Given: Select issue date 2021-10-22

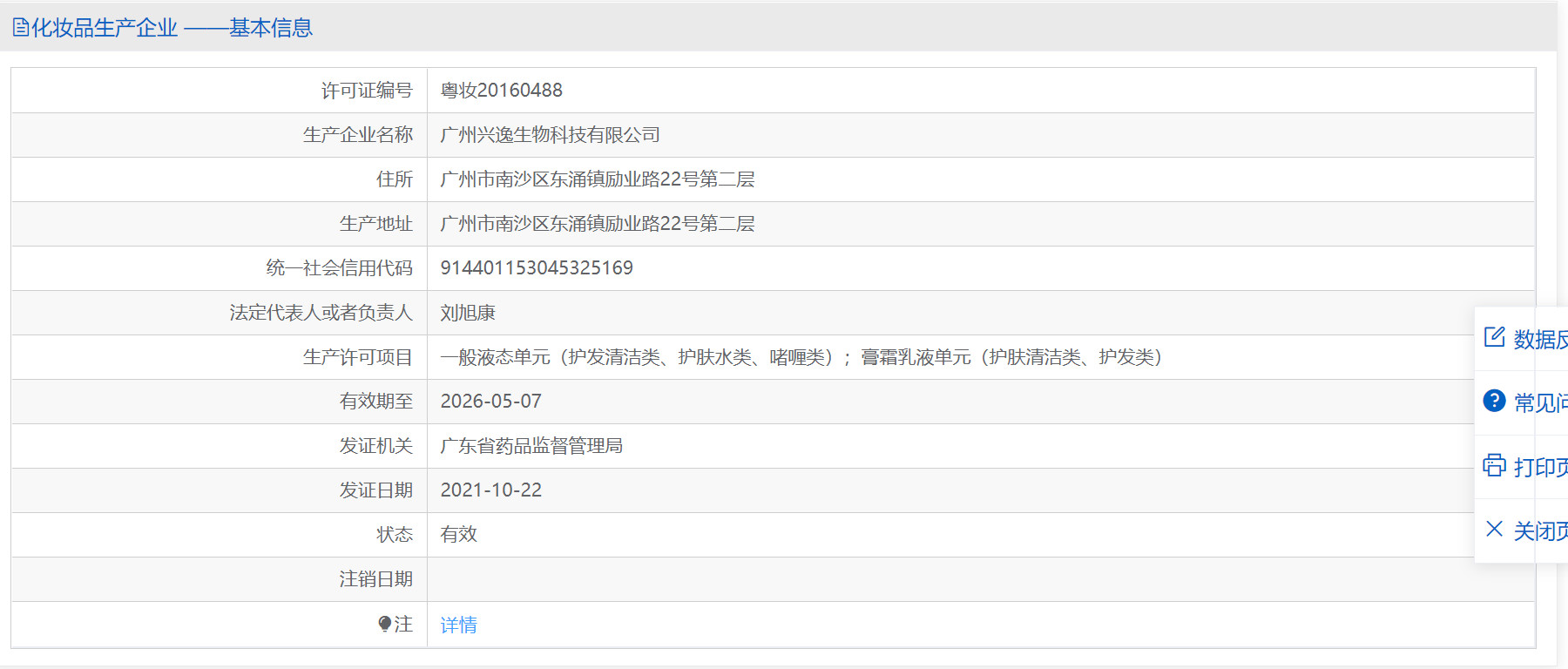Looking at the screenshot, I should [x=491, y=490].
